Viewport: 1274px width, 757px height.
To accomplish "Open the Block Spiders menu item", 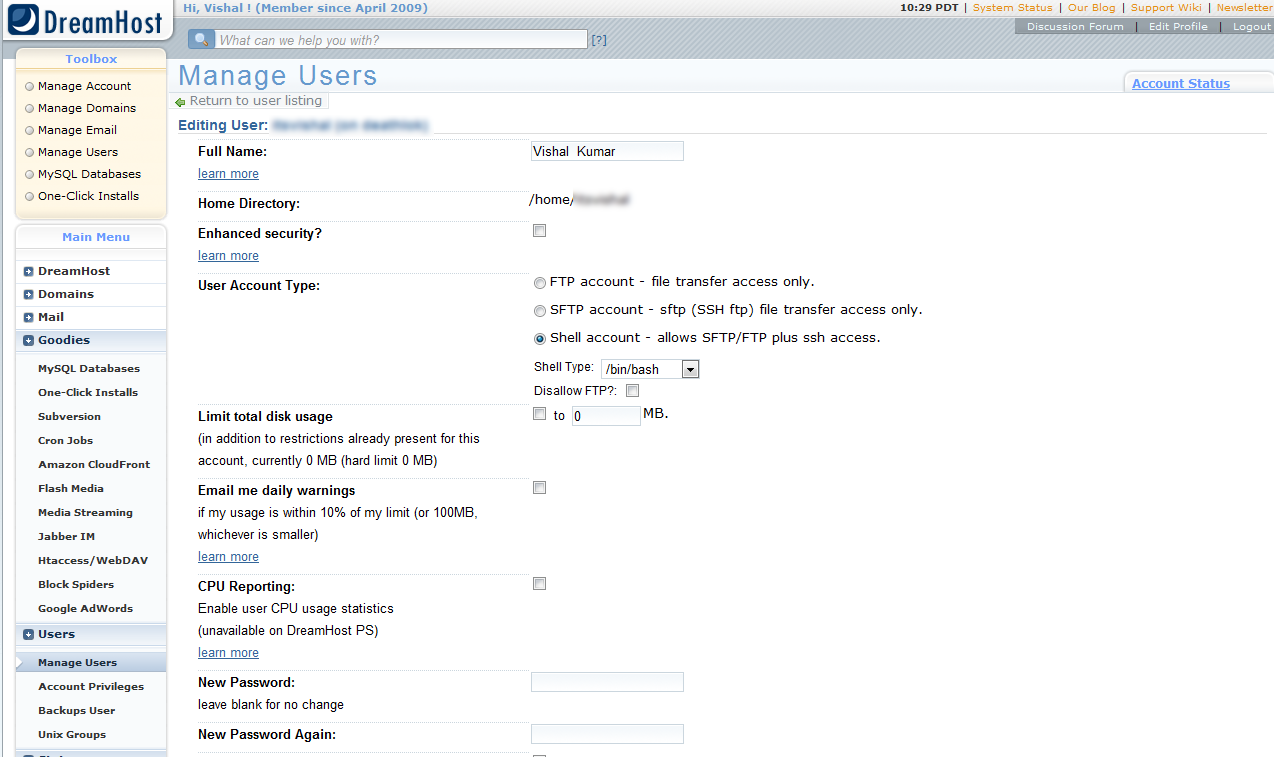I will [76, 585].
